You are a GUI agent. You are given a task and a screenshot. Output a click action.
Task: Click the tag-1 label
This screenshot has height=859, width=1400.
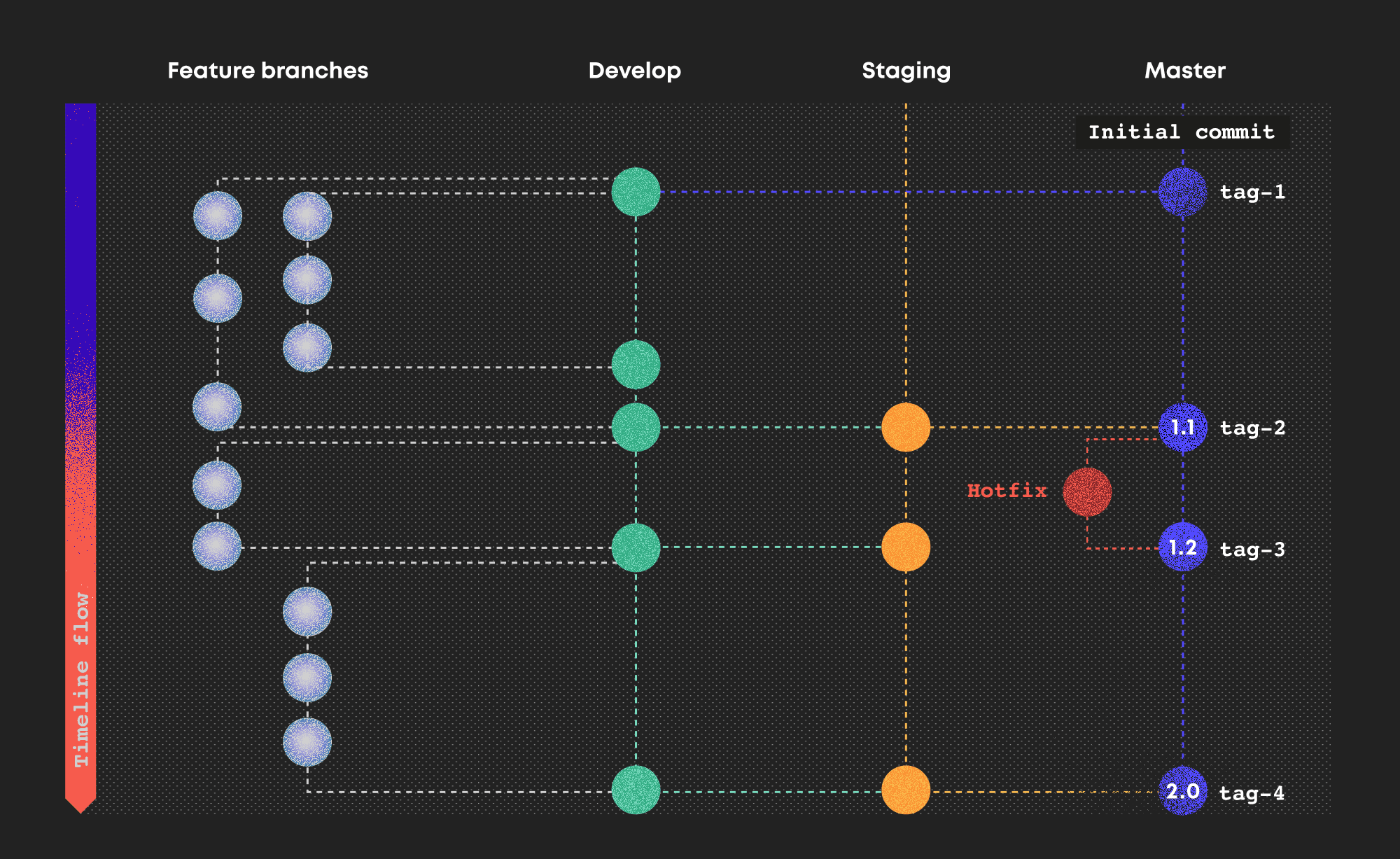coord(1252,193)
